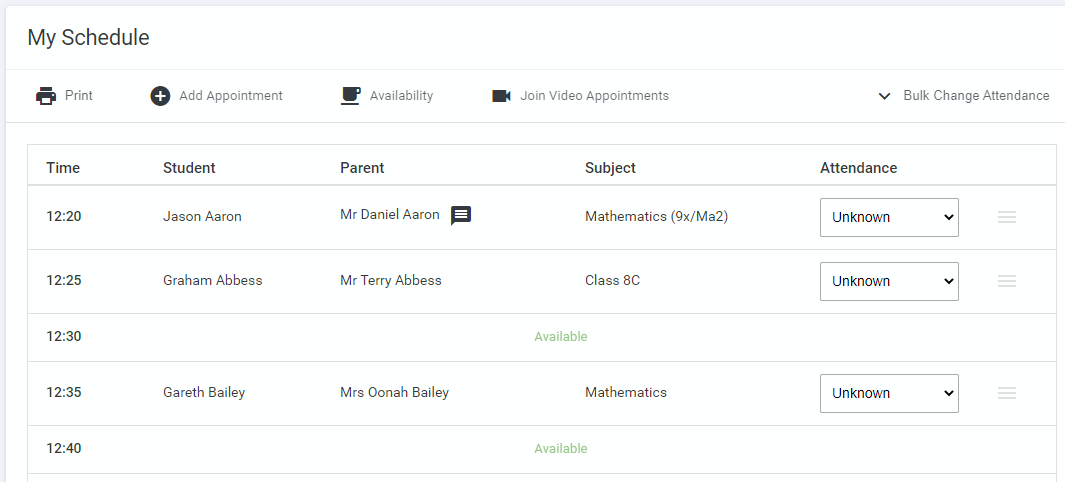Click the video camera icon
The height and width of the screenshot is (482, 1065).
pos(501,96)
